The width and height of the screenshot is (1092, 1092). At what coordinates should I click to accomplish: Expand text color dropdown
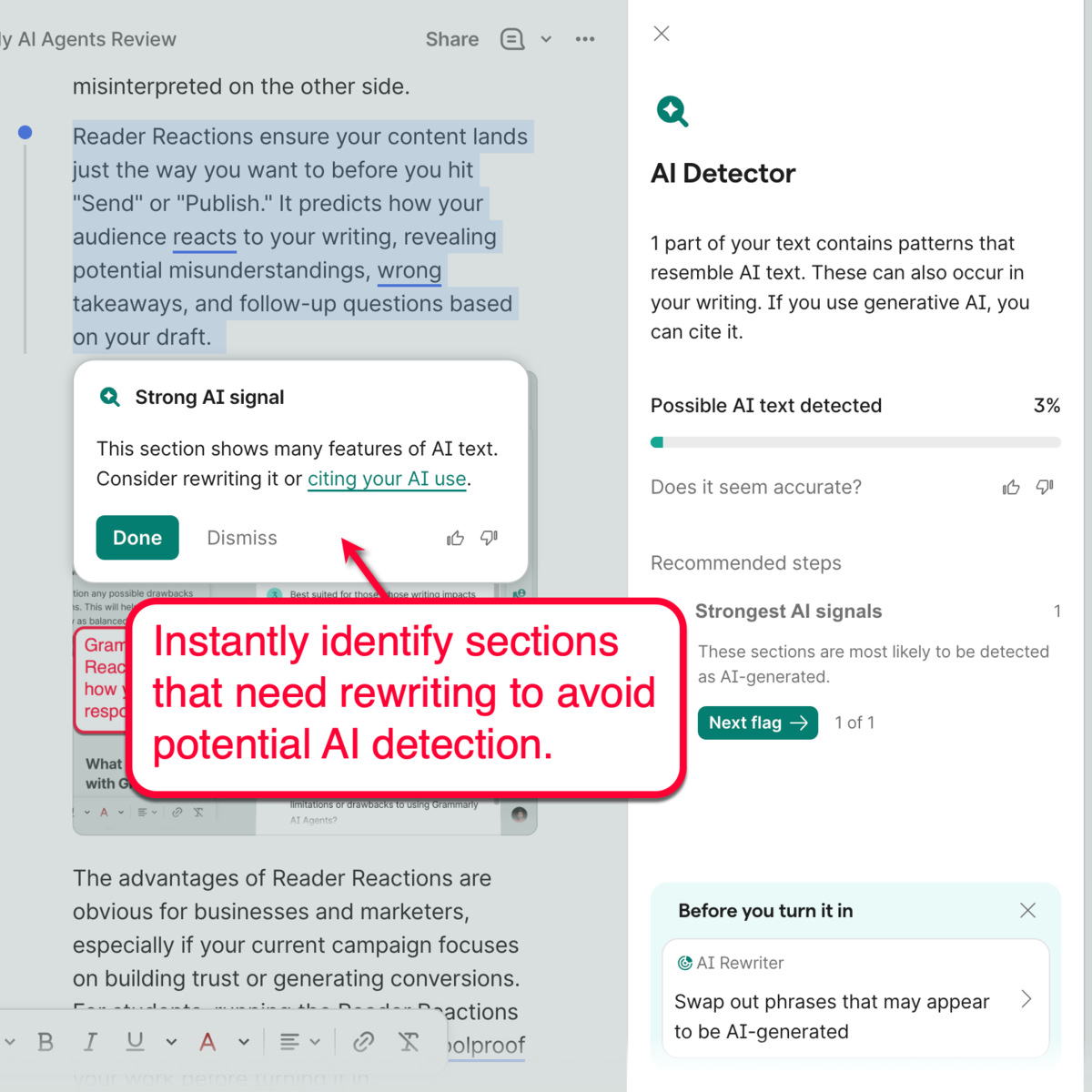click(x=244, y=1042)
